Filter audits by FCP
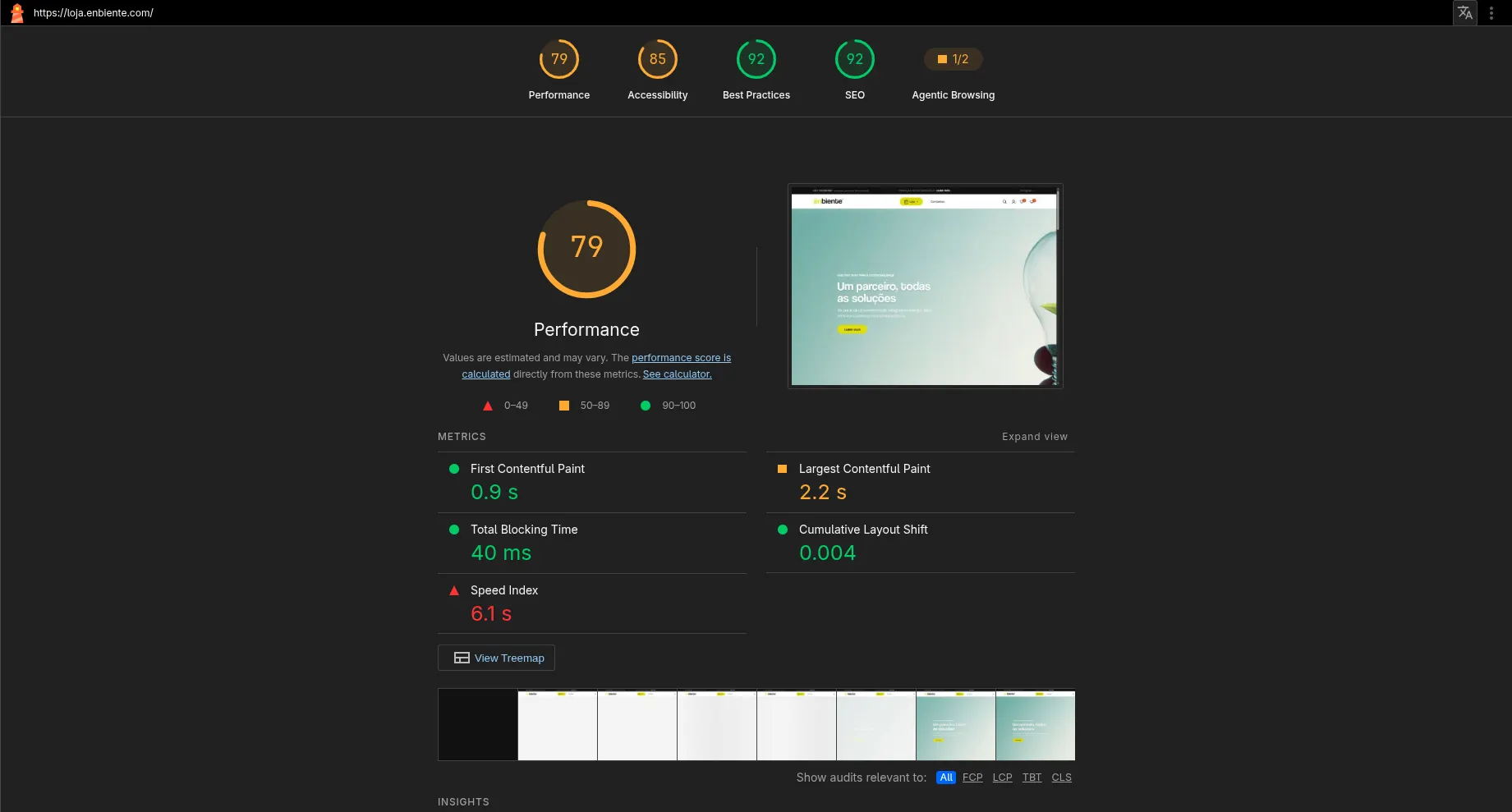 tap(972, 778)
